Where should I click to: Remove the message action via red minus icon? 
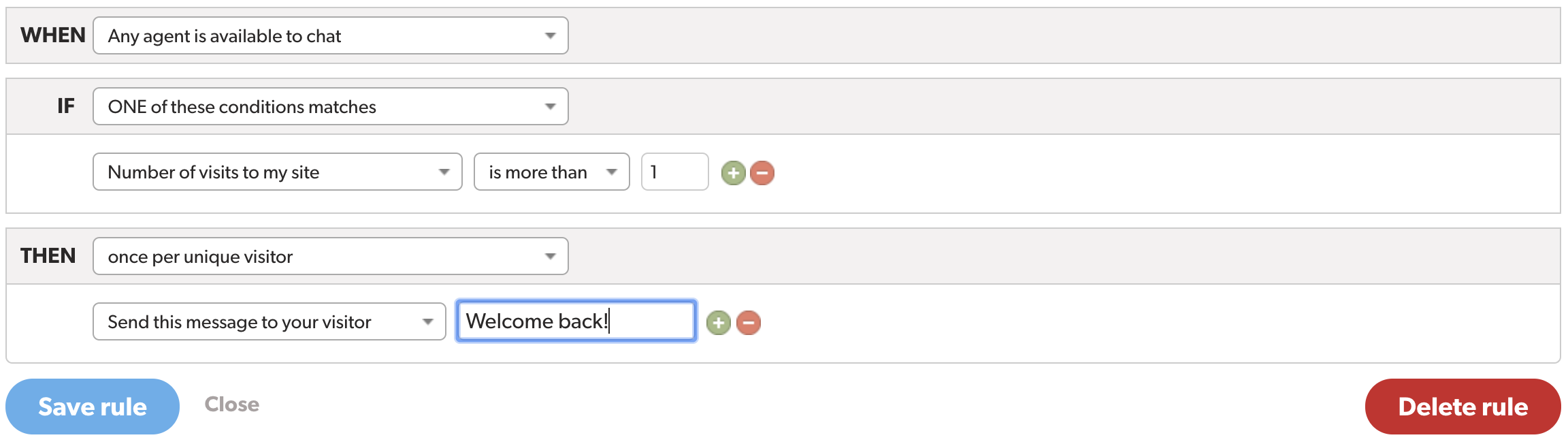pos(749,321)
